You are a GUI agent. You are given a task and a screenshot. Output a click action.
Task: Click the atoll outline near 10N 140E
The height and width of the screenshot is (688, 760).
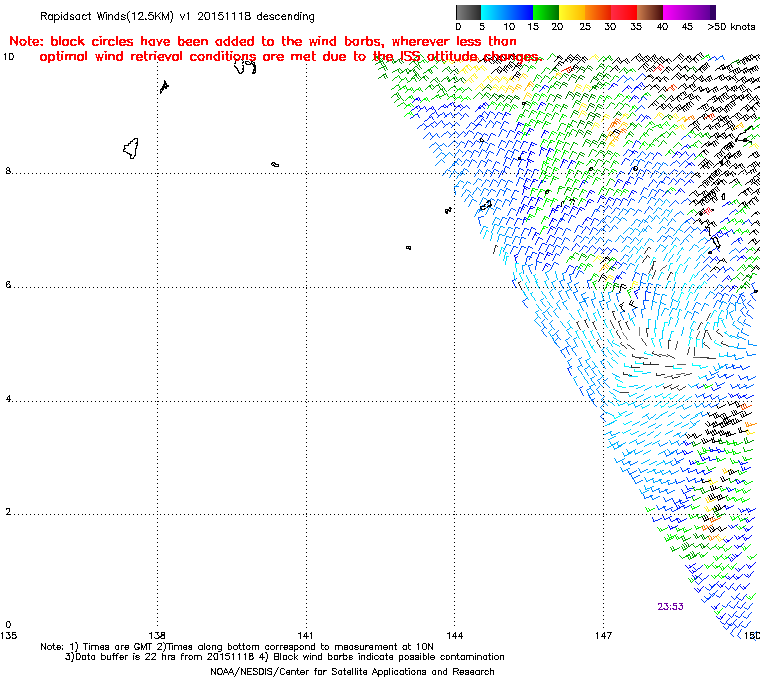245,67
